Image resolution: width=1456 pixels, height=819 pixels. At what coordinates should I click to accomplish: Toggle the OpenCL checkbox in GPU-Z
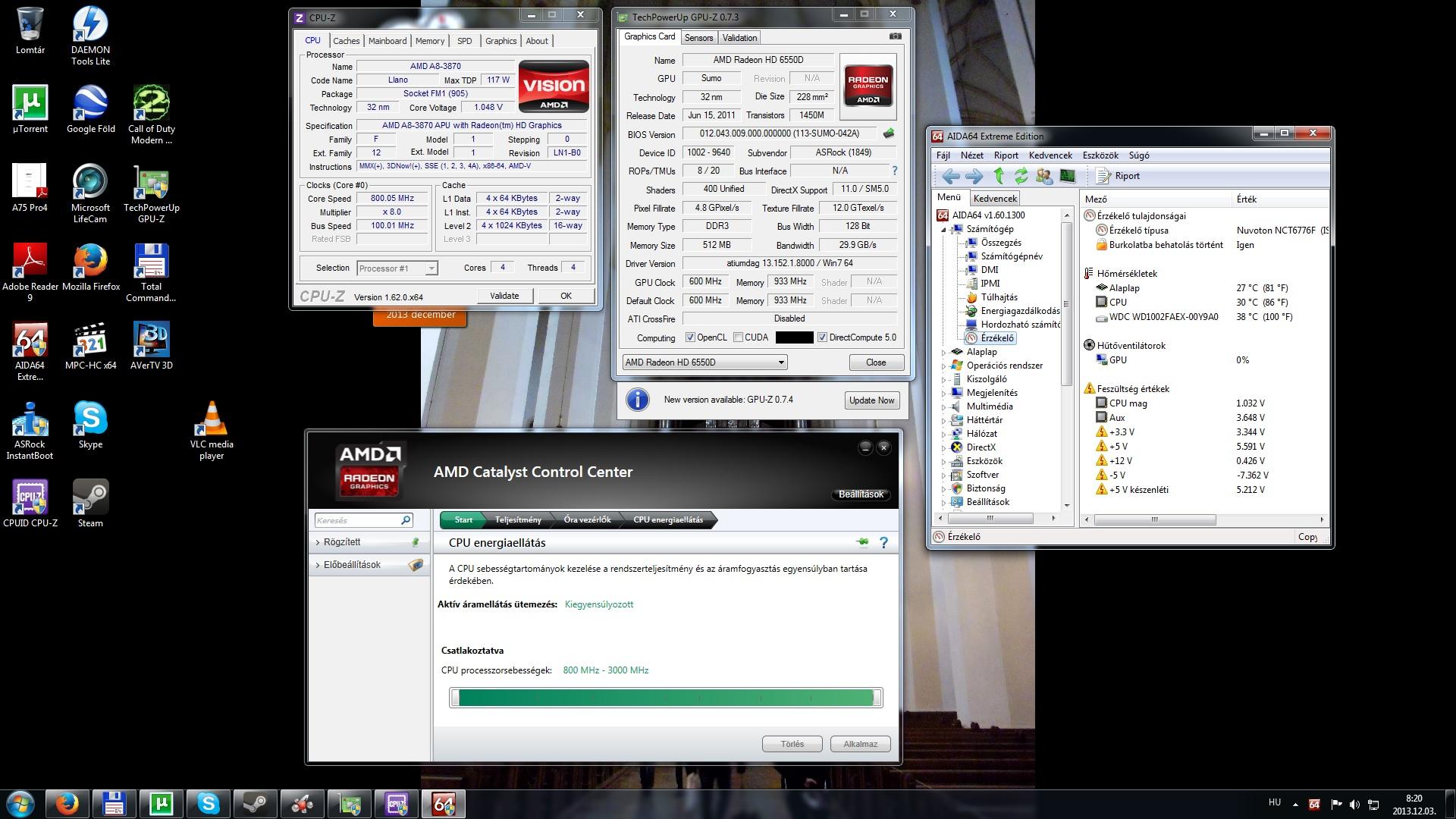tap(690, 337)
